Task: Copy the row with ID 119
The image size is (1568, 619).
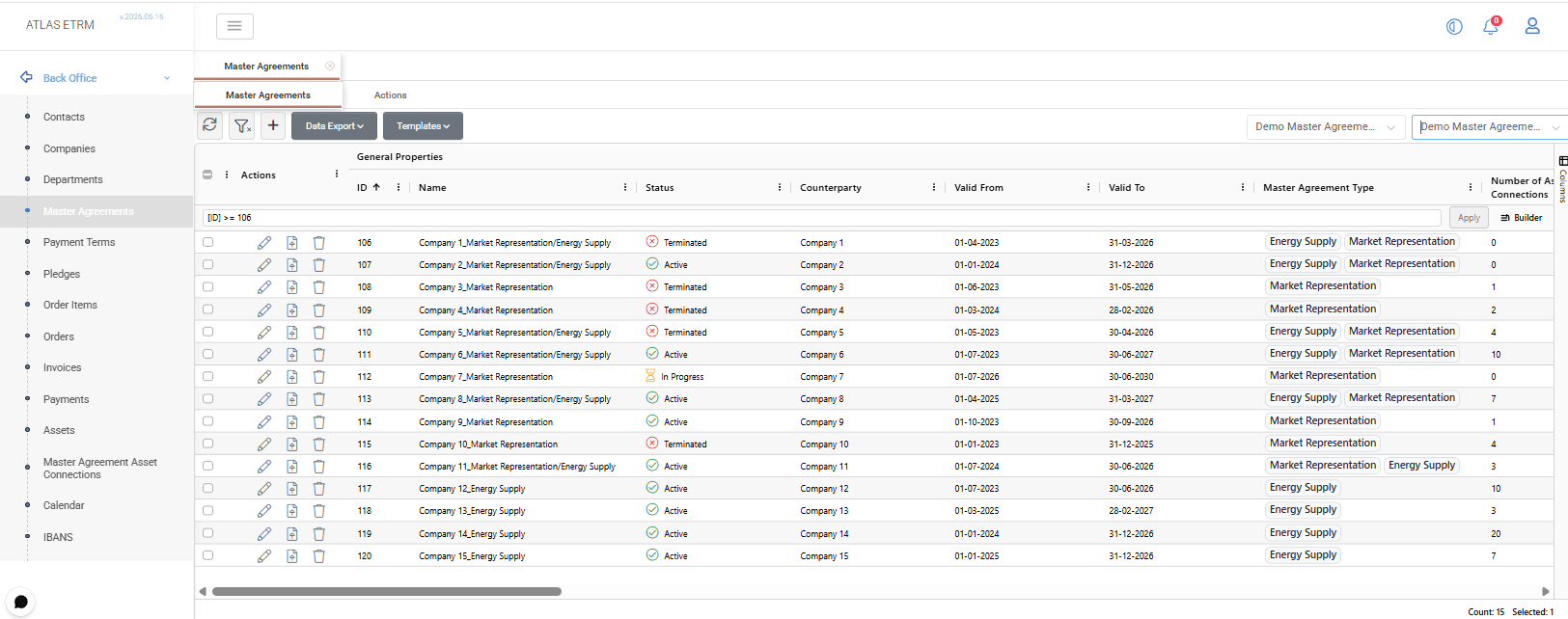Action: [292, 534]
